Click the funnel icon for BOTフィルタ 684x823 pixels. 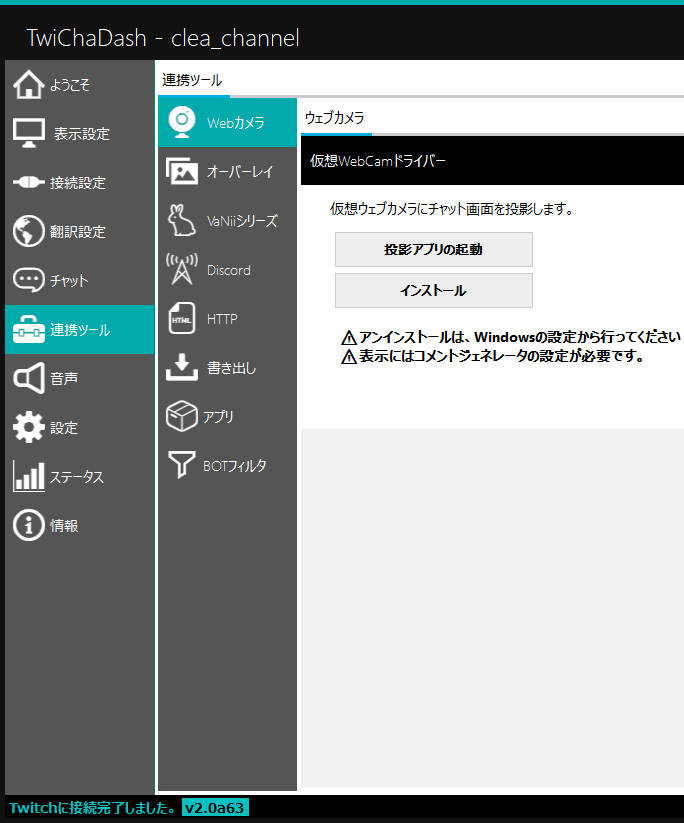(182, 465)
